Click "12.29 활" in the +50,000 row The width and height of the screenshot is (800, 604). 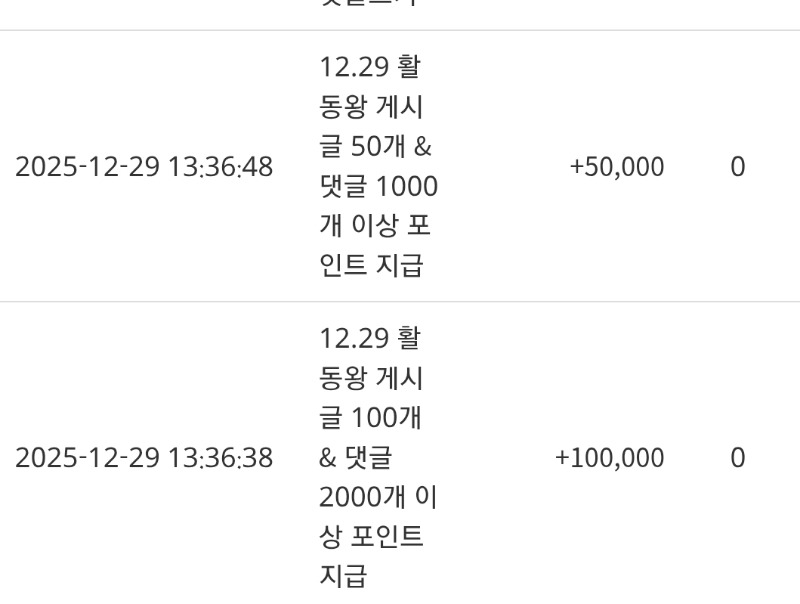(x=370, y=67)
